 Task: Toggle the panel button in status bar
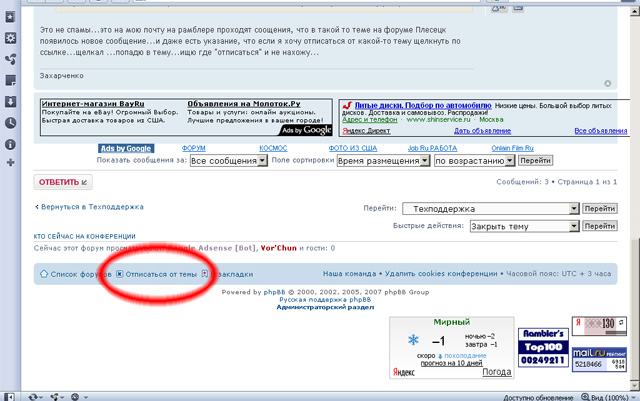click(10, 394)
